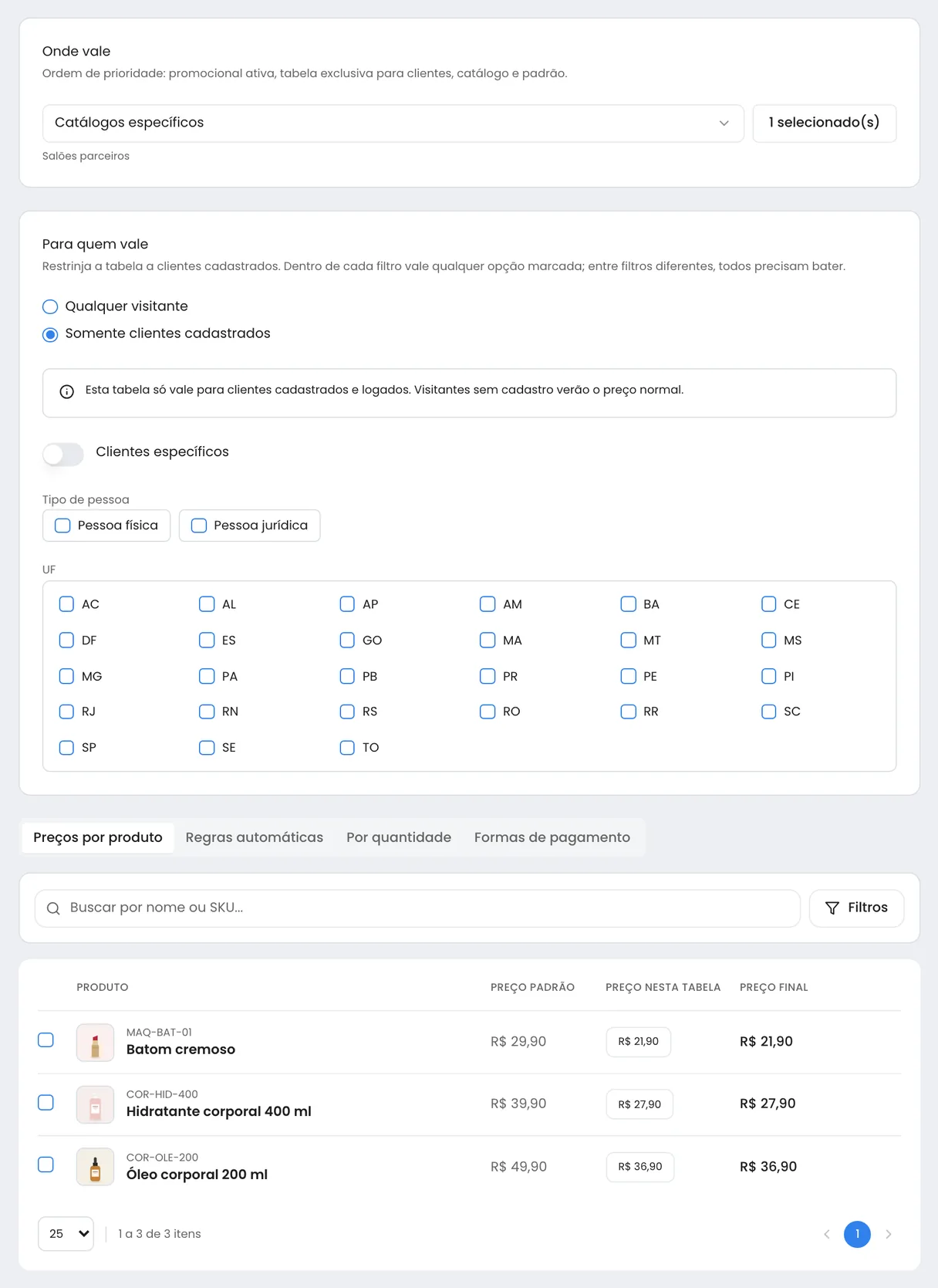
Task: Click the Batom cremoso product thumbnail
Action: click(95, 1043)
